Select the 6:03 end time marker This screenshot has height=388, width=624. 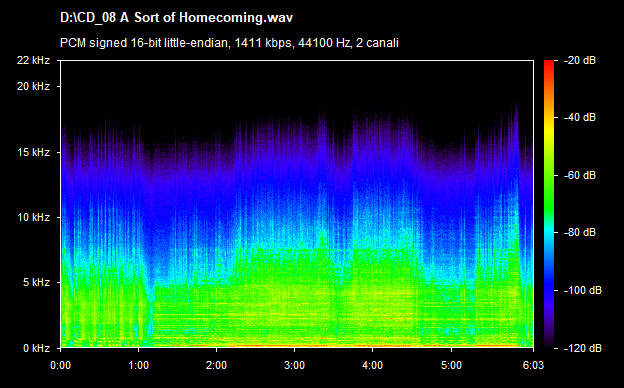(533, 365)
